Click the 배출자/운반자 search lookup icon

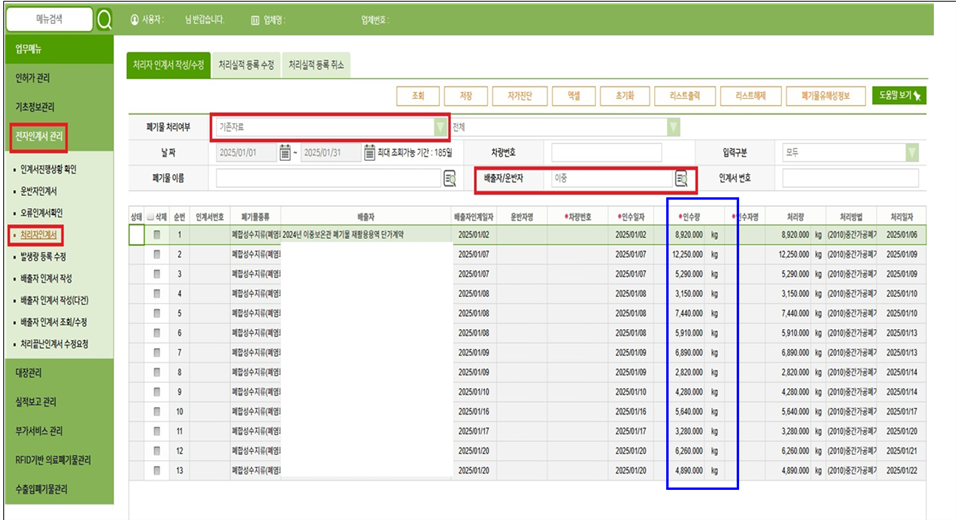pos(681,179)
